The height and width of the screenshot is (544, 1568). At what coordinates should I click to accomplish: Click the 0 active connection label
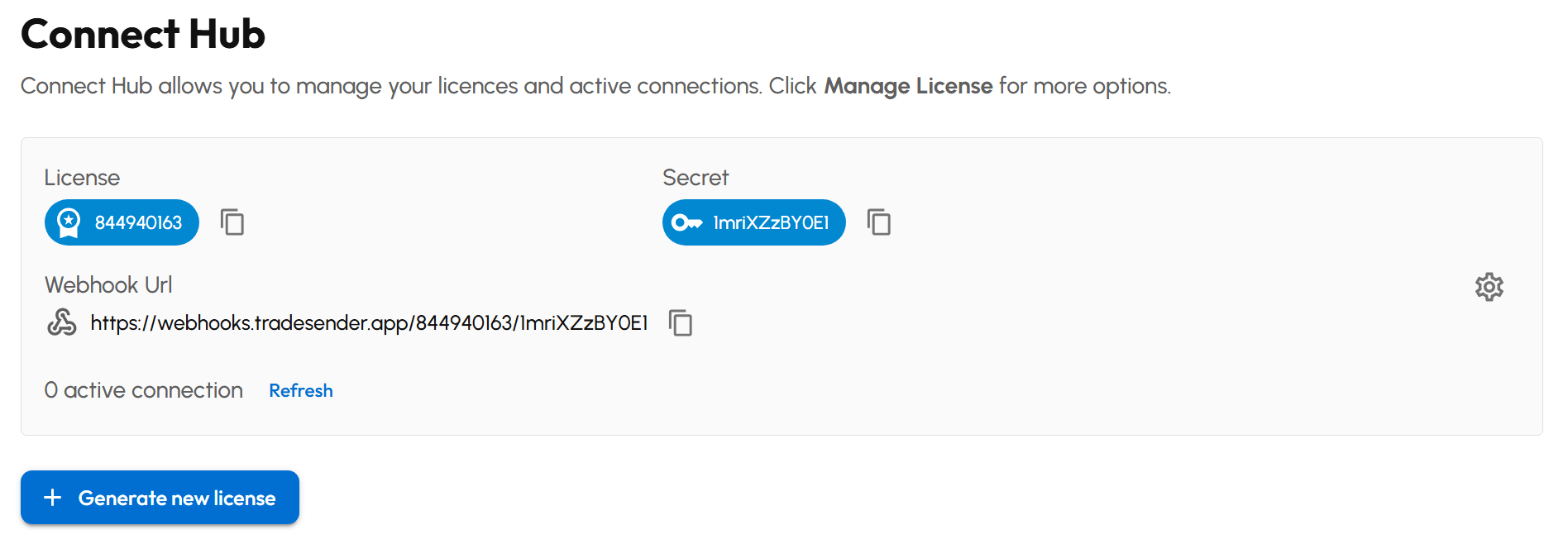click(x=143, y=390)
